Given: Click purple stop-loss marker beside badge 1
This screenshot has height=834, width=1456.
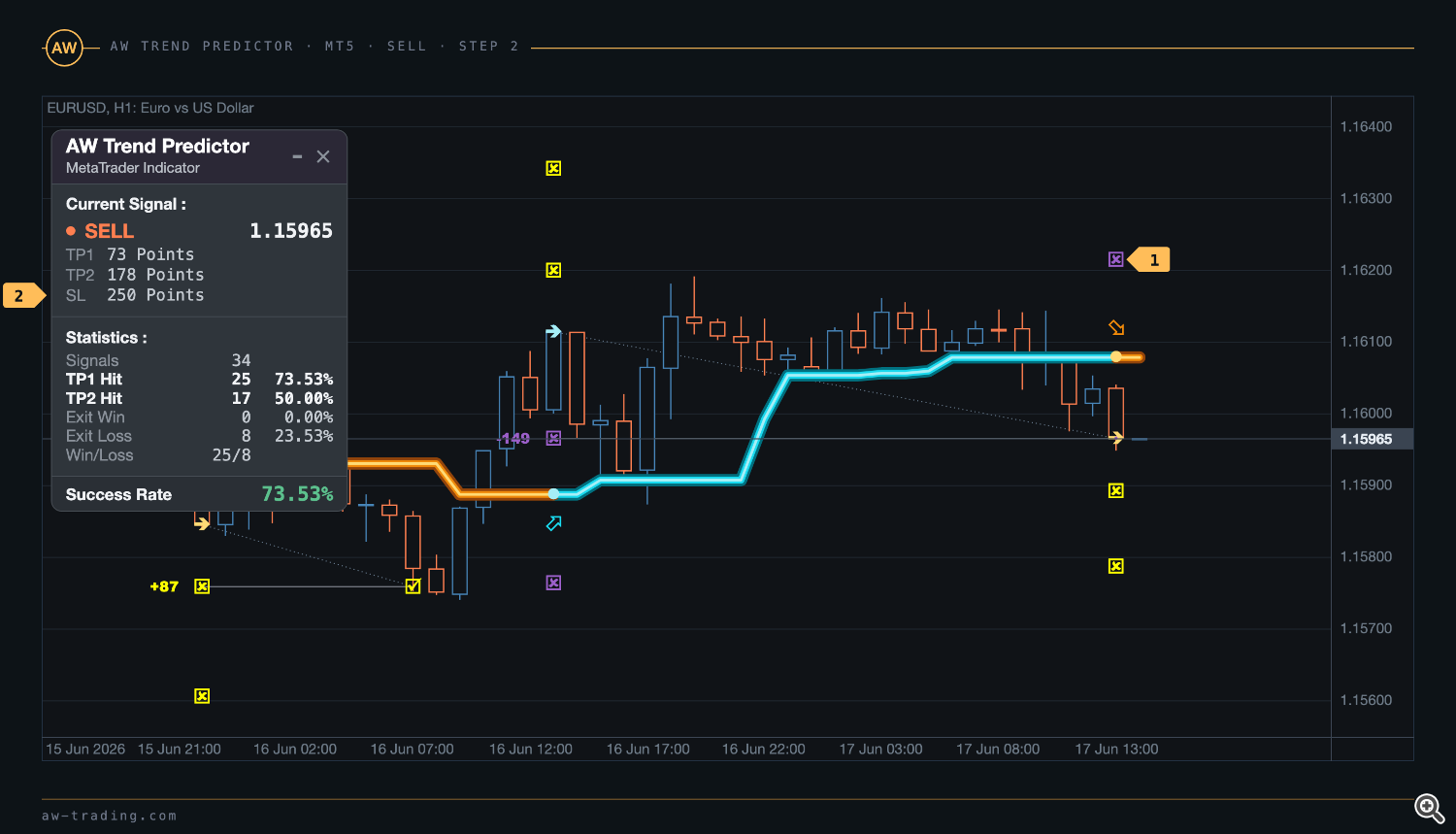Looking at the screenshot, I should click(1116, 259).
